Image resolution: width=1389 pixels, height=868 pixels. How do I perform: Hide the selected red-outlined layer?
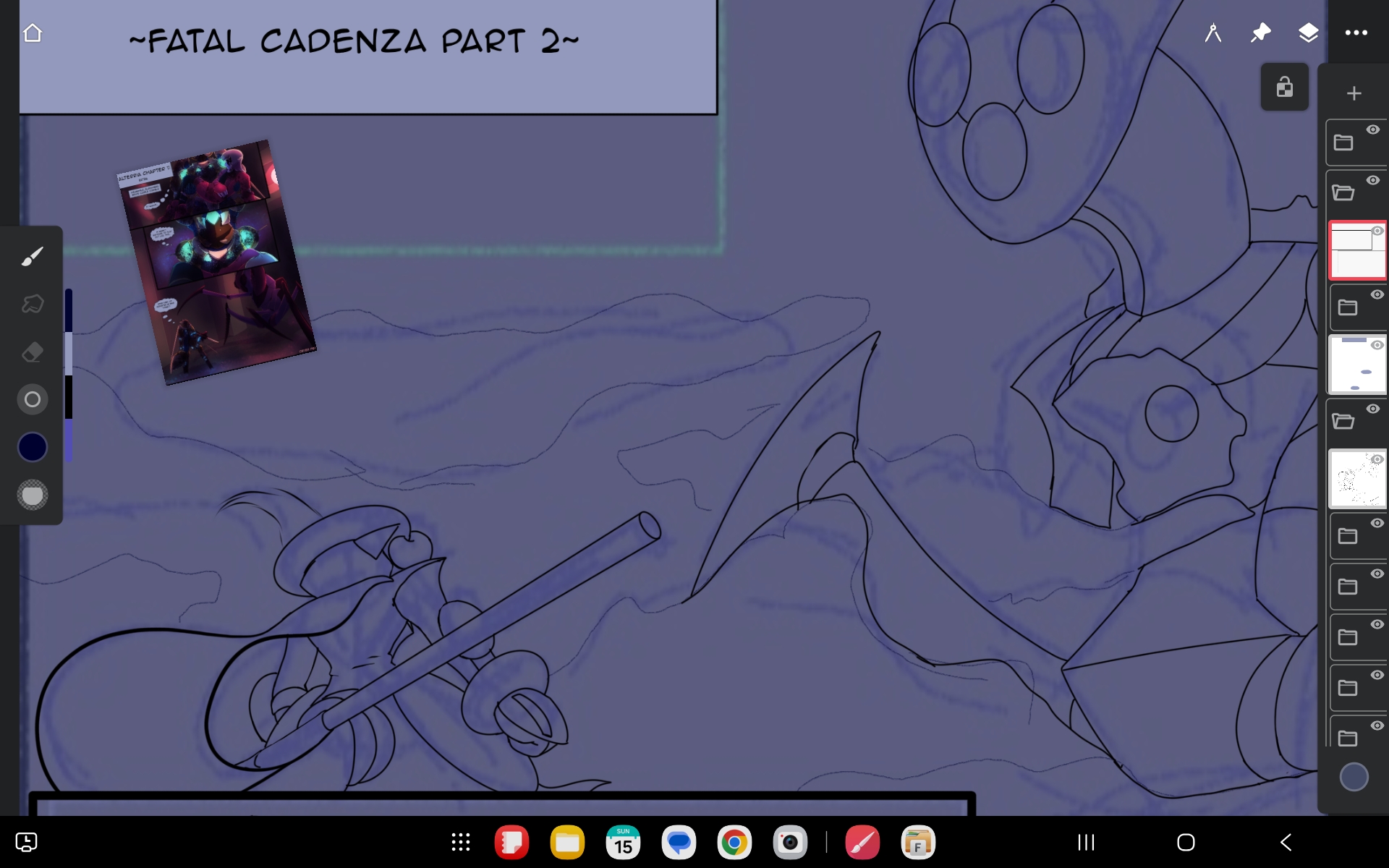coord(1377,231)
